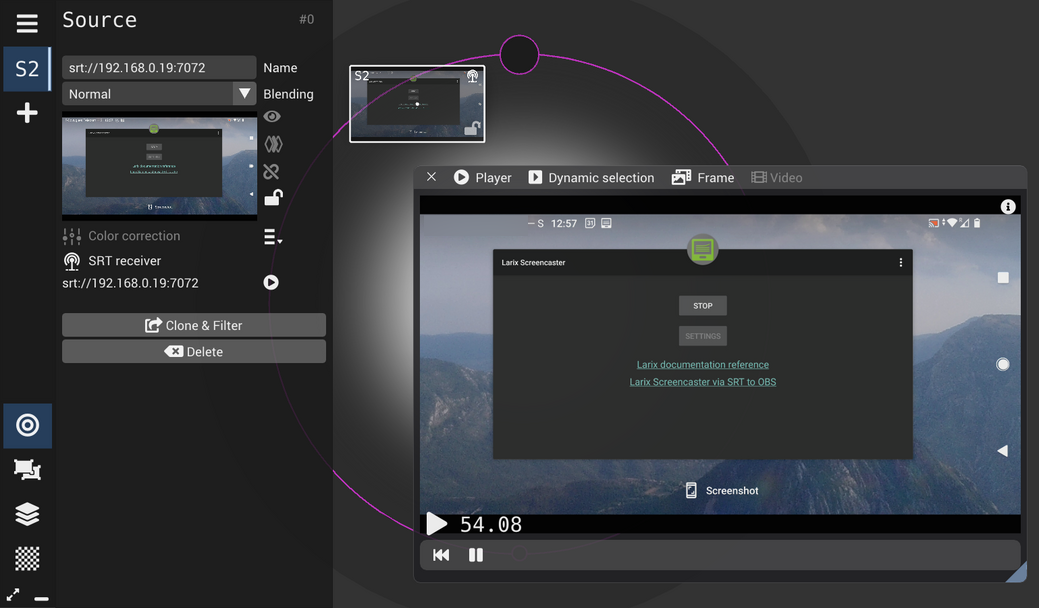
Task: Open the Color correction settings
Action: [x=120, y=235]
